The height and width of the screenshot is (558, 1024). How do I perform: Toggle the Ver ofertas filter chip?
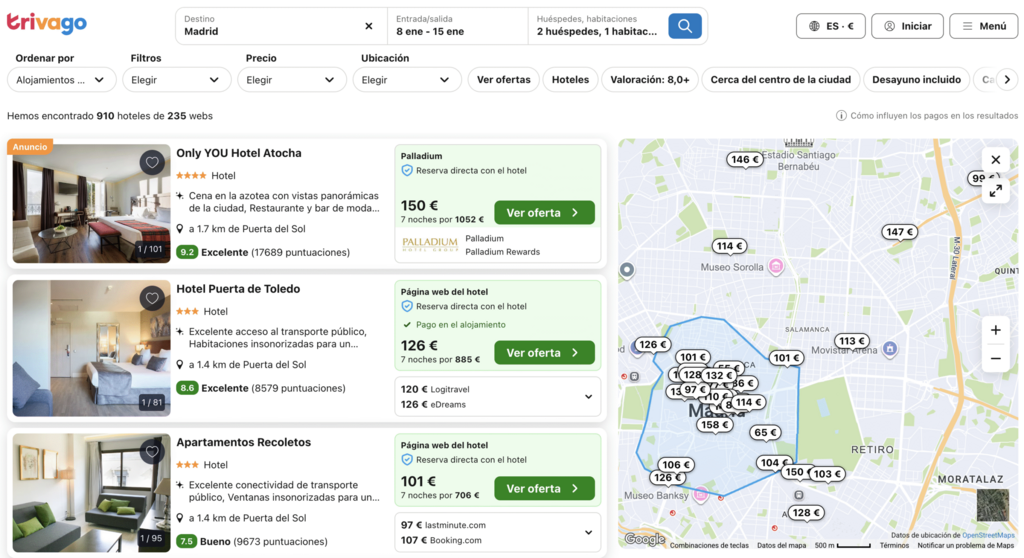coord(504,80)
